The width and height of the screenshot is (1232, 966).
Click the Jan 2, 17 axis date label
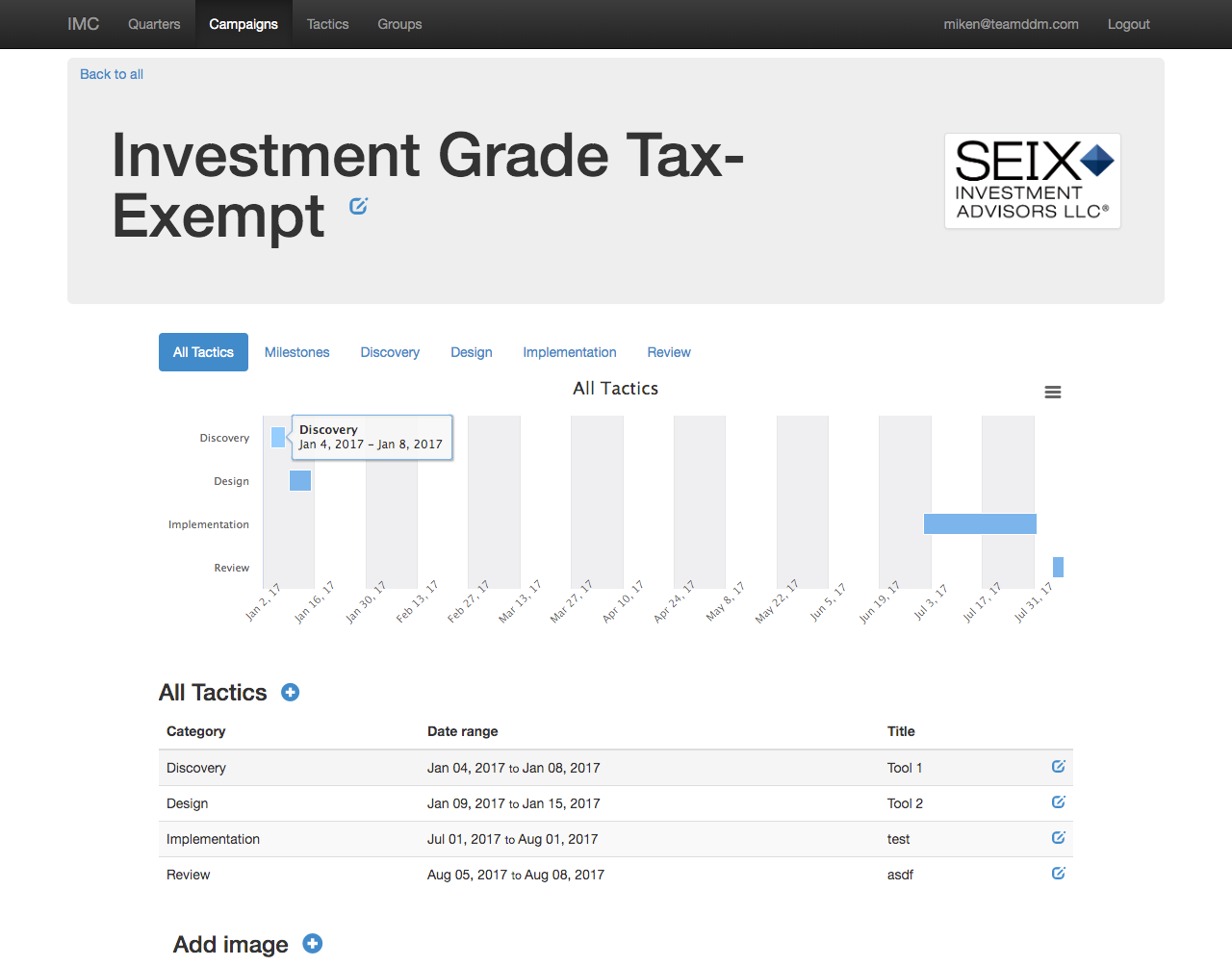pos(263,602)
